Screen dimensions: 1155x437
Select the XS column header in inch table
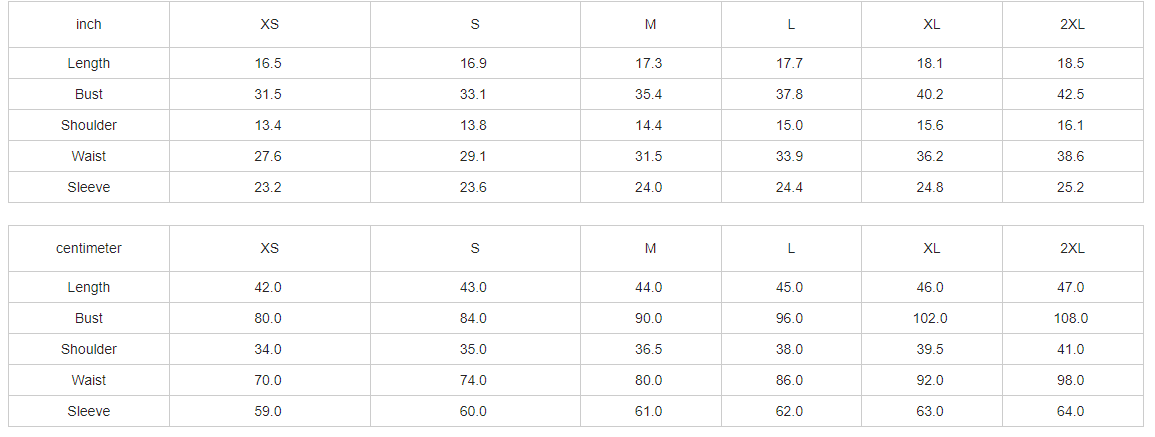point(270,24)
